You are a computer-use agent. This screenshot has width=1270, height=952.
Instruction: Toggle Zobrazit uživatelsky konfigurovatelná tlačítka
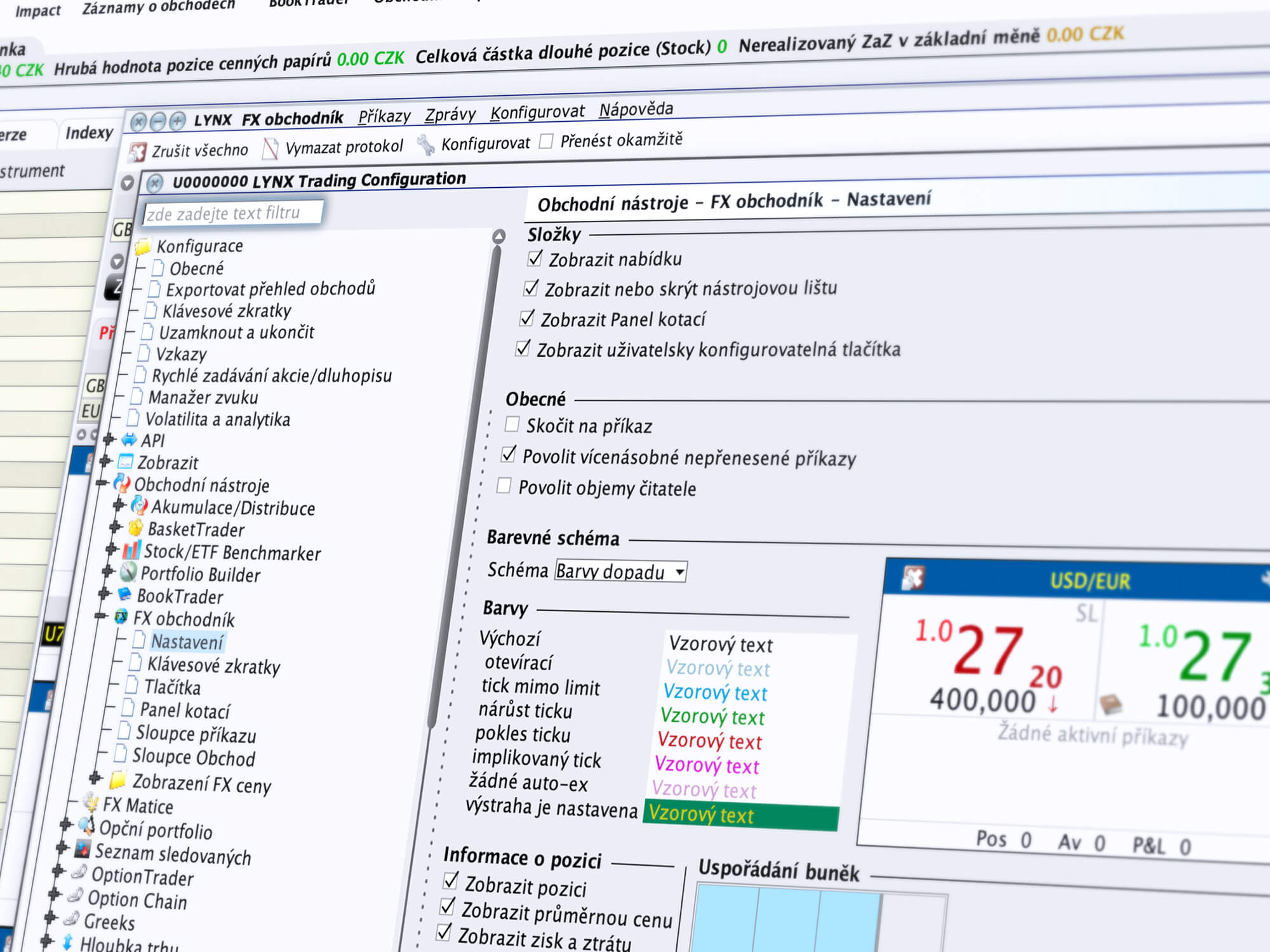coord(523,348)
